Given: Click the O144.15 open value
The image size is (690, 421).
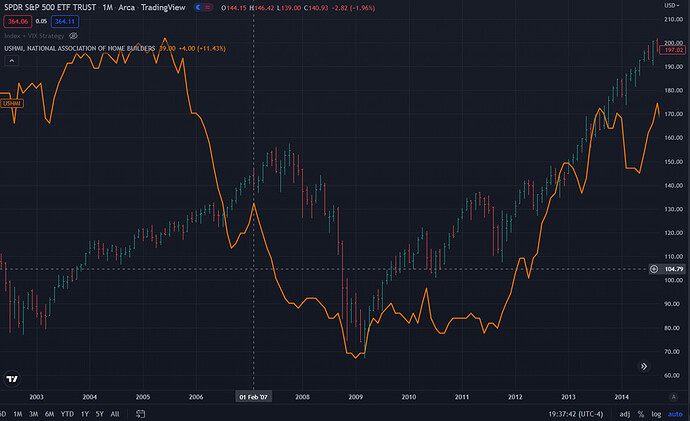Looking at the screenshot, I should [234, 8].
